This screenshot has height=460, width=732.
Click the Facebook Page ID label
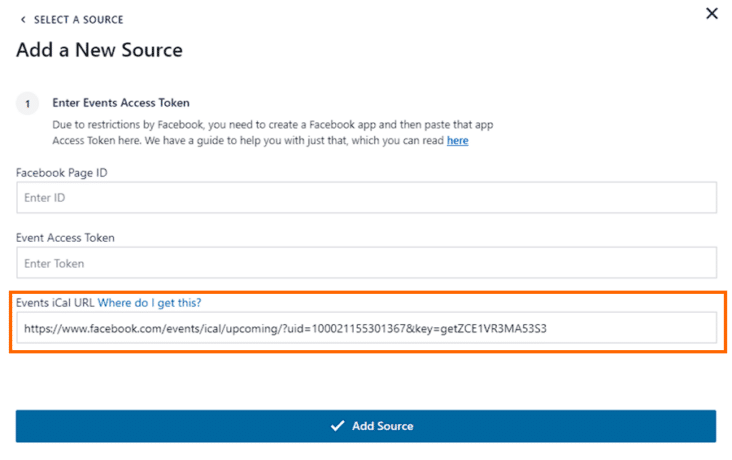61,173
